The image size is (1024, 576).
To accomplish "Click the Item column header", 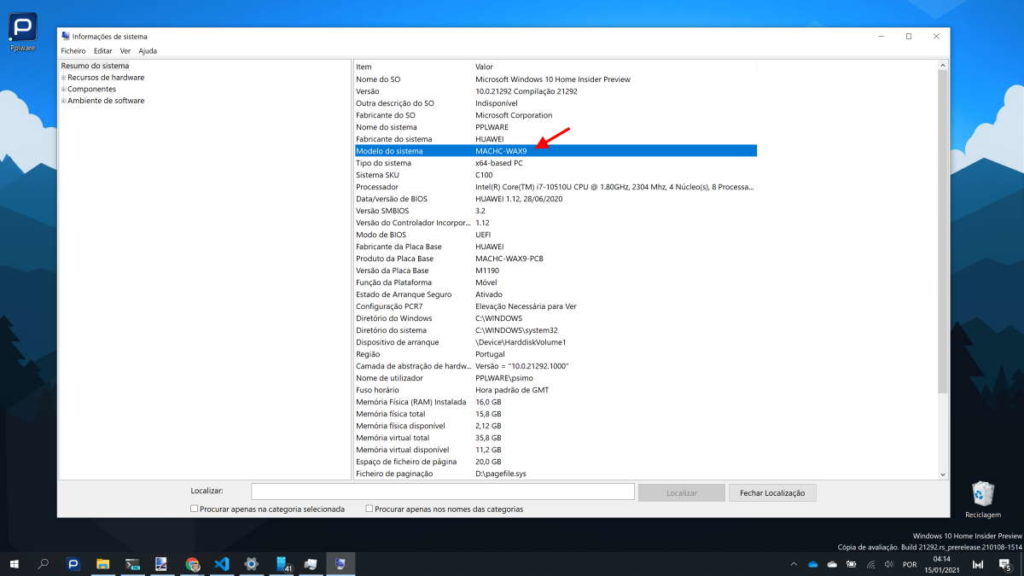I will (364, 67).
